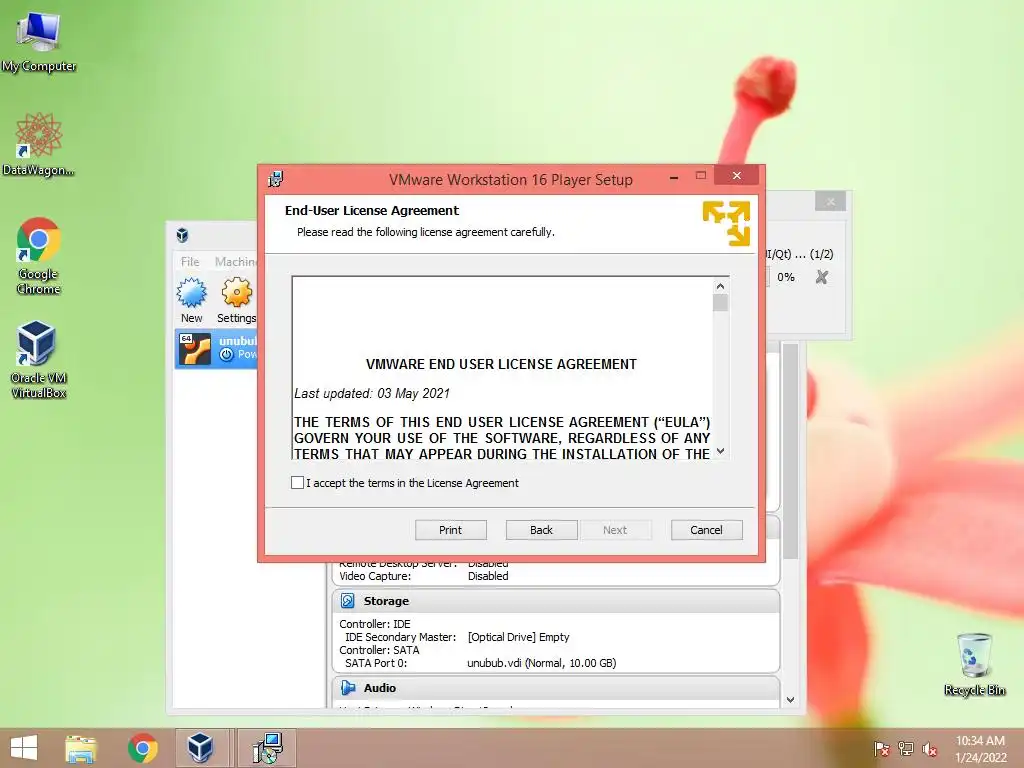The image size is (1024, 768).
Task: Click the VirtualBox details pane scrollbar thumb
Action: pyautogui.click(x=790, y=451)
